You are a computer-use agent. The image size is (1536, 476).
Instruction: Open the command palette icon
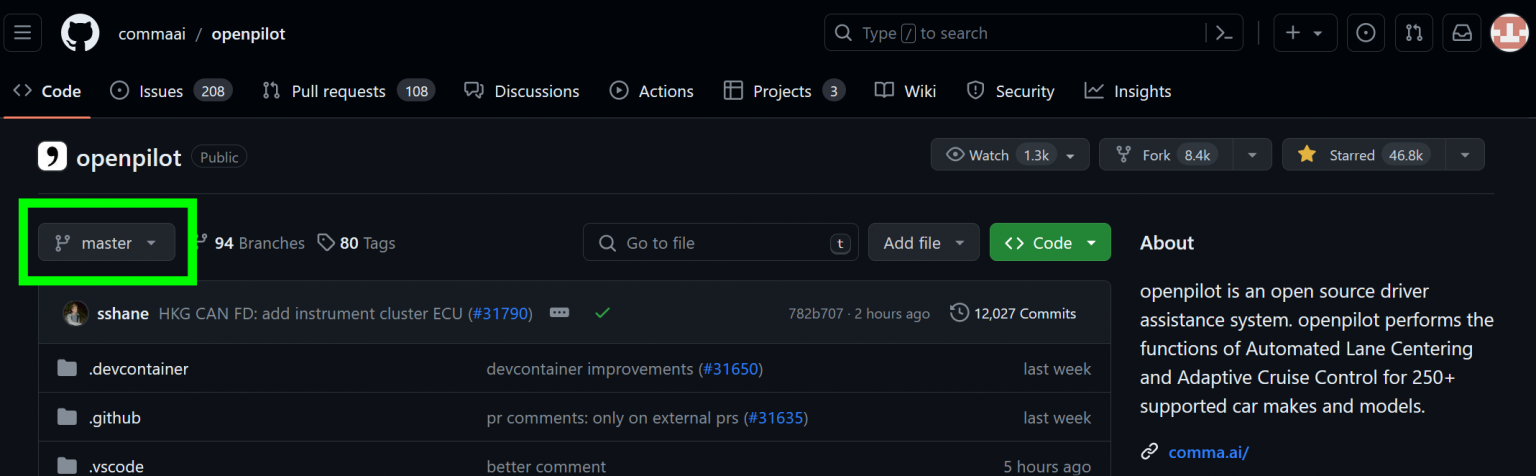1223,33
